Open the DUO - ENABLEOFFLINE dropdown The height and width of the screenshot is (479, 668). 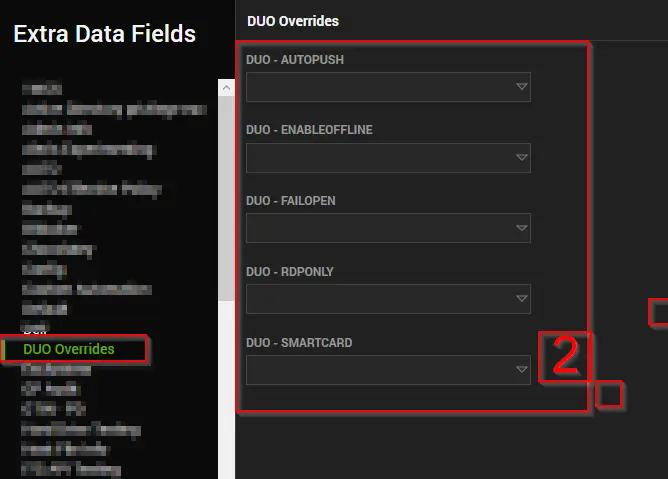(x=388, y=158)
